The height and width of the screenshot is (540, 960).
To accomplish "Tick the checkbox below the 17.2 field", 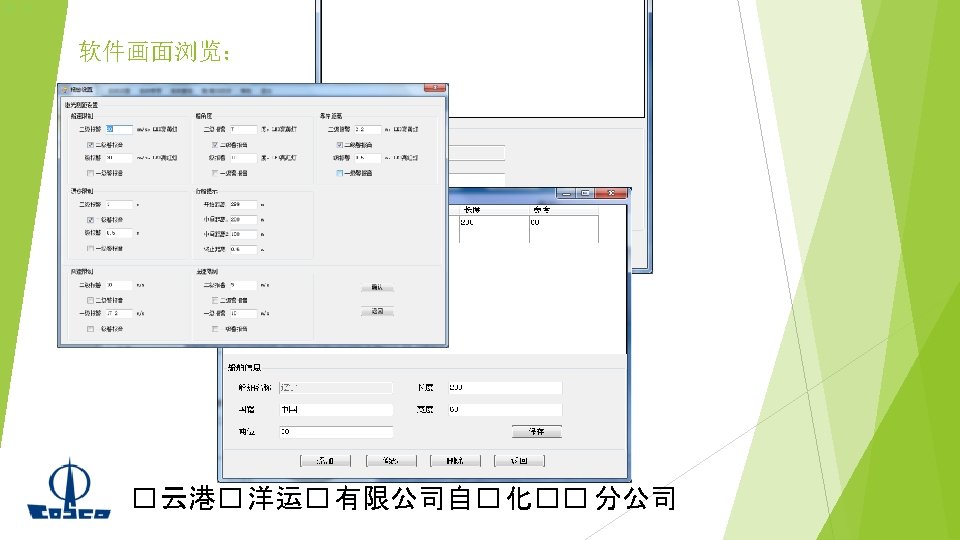I will point(91,329).
